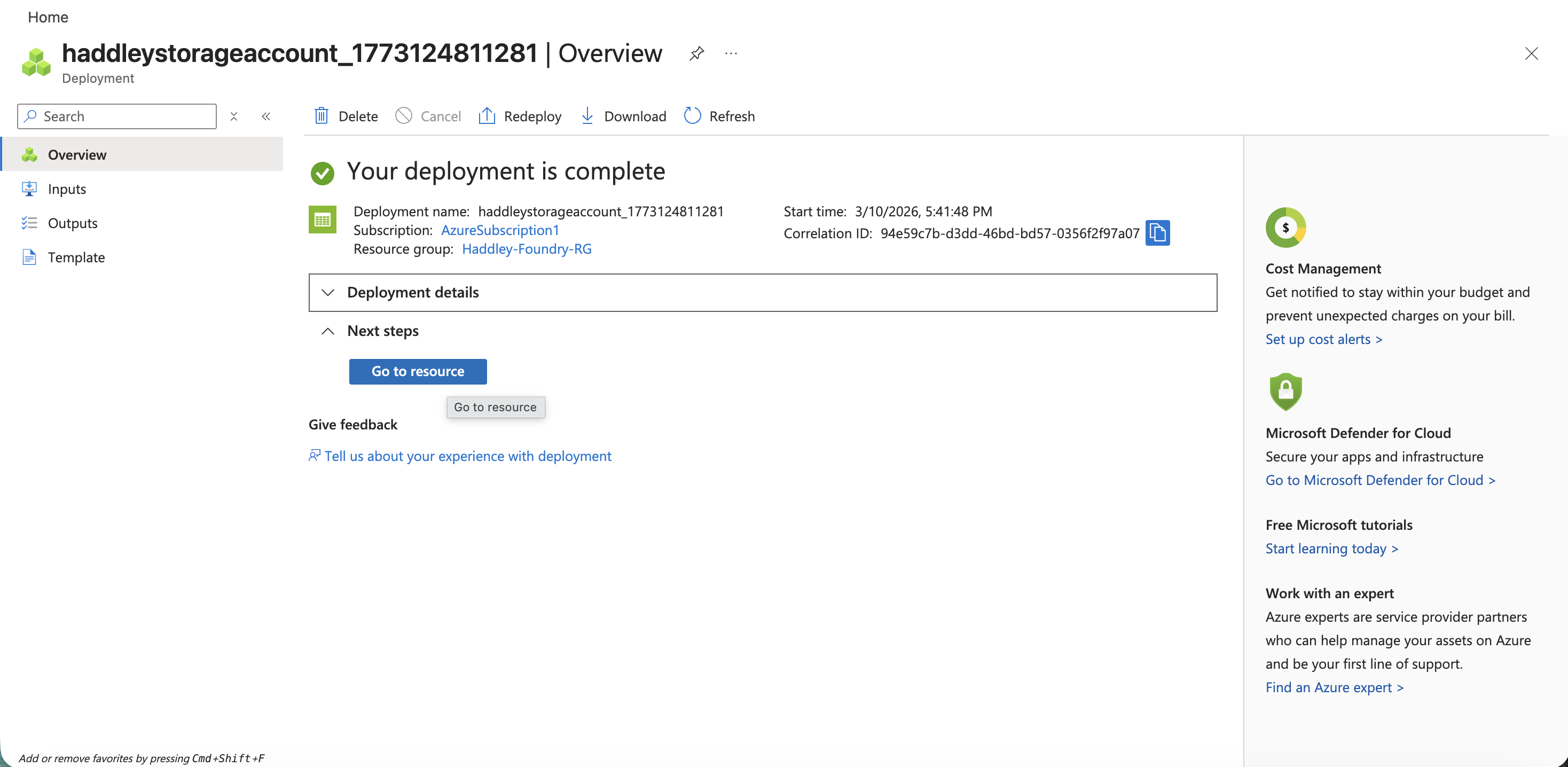Open Set up cost alerts
Screen dimensions: 1568x767
pyautogui.click(x=1323, y=339)
